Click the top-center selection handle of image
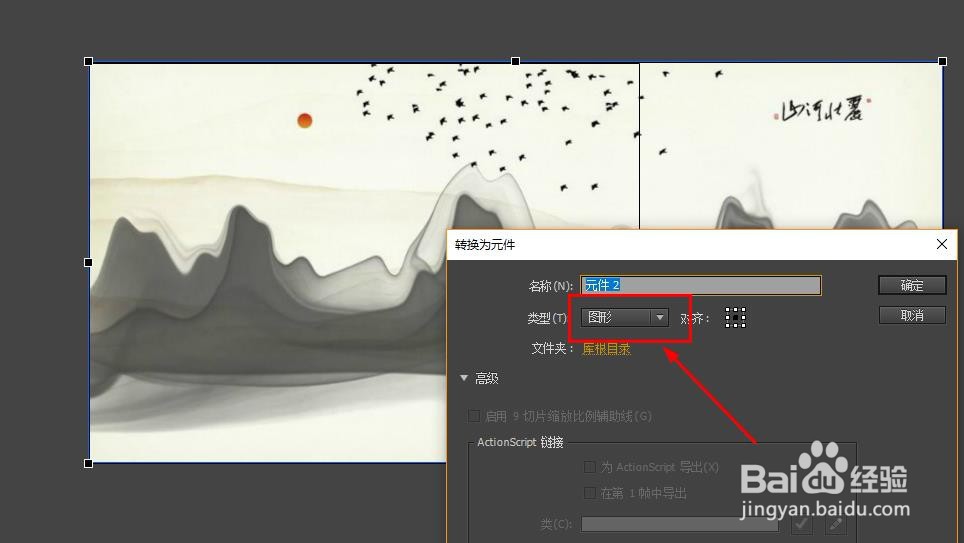 [x=516, y=61]
